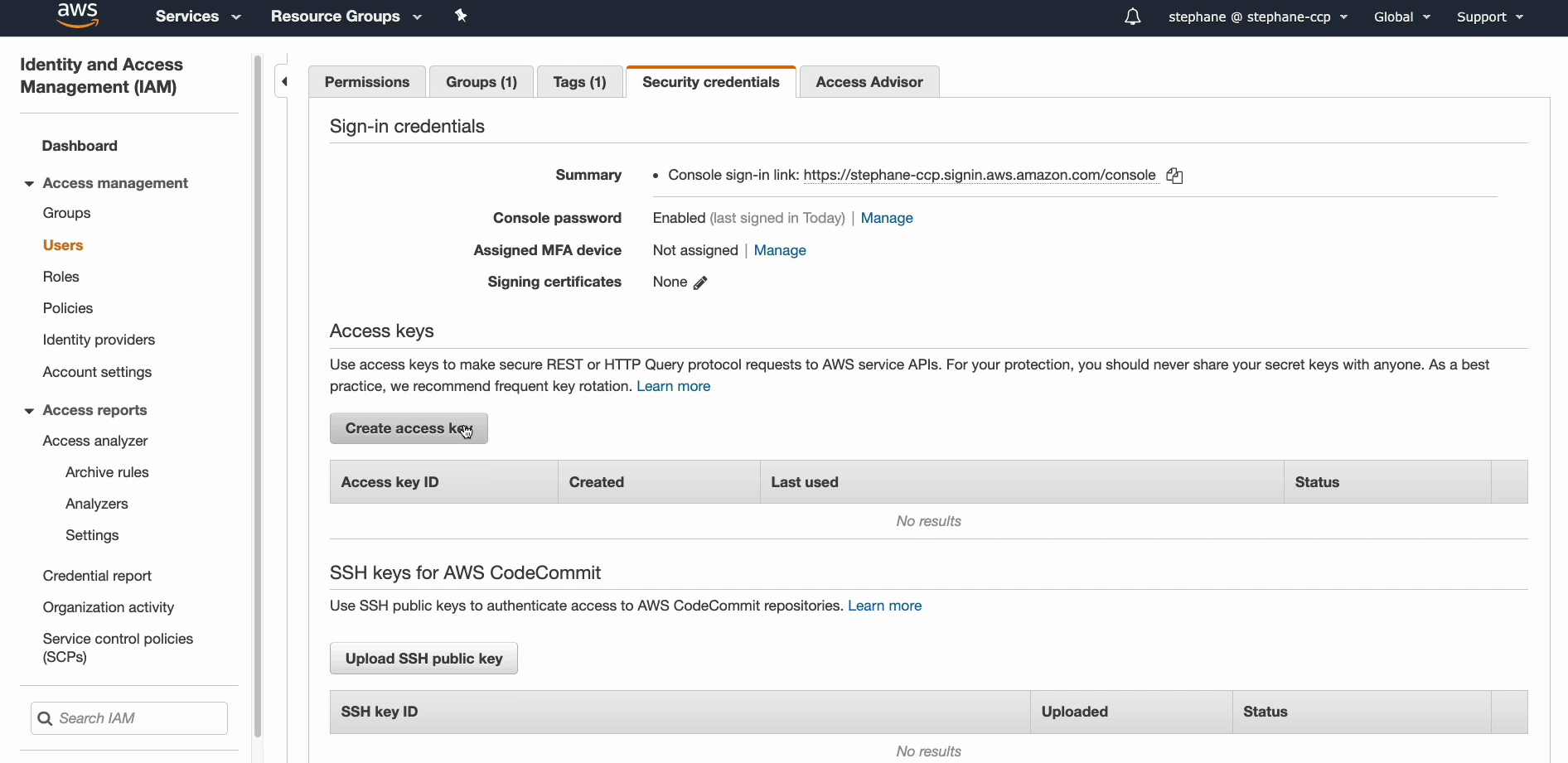This screenshot has height=763, width=1568.
Task: Click the pin shortcut icon in top bar
Action: tap(461, 16)
